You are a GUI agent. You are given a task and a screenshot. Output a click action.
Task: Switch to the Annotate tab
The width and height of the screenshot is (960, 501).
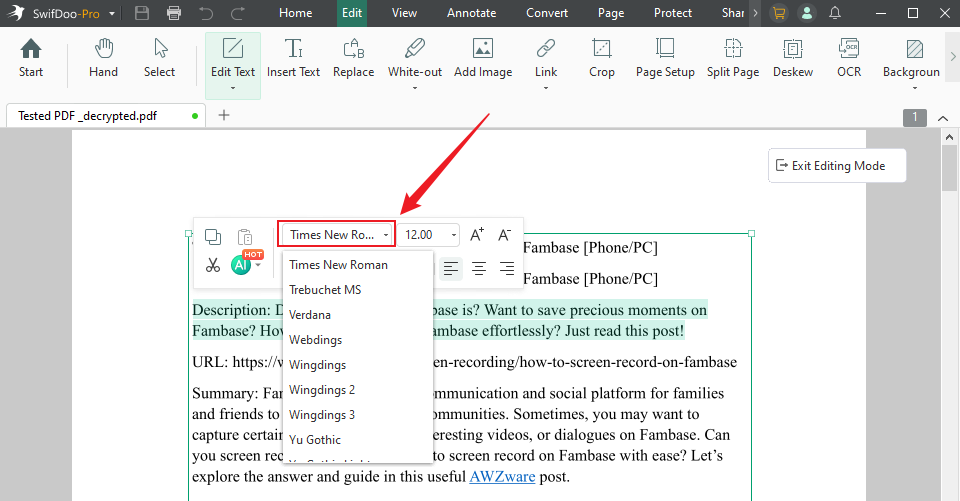[471, 13]
